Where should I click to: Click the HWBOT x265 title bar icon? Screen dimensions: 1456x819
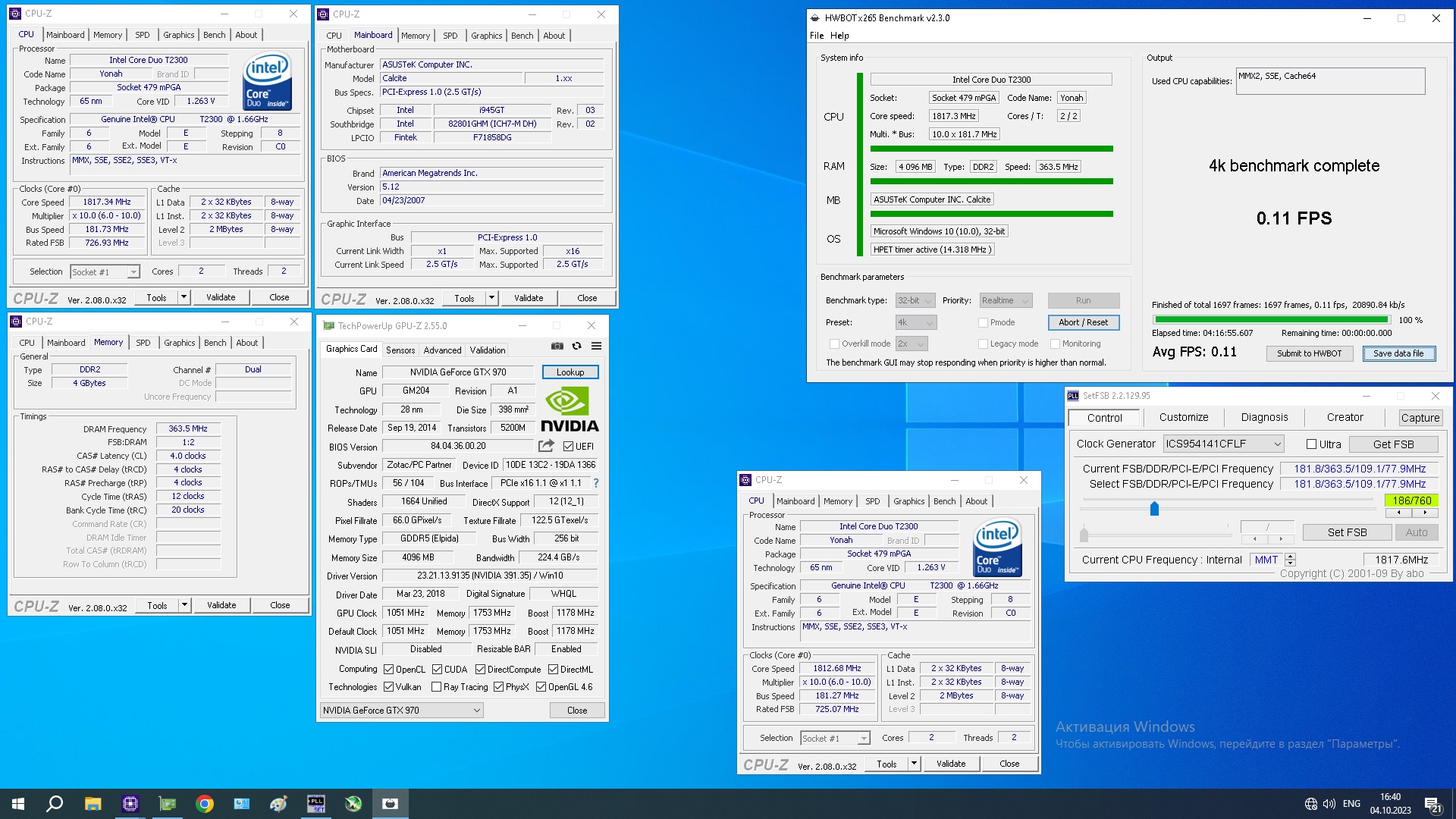pyautogui.click(x=815, y=18)
